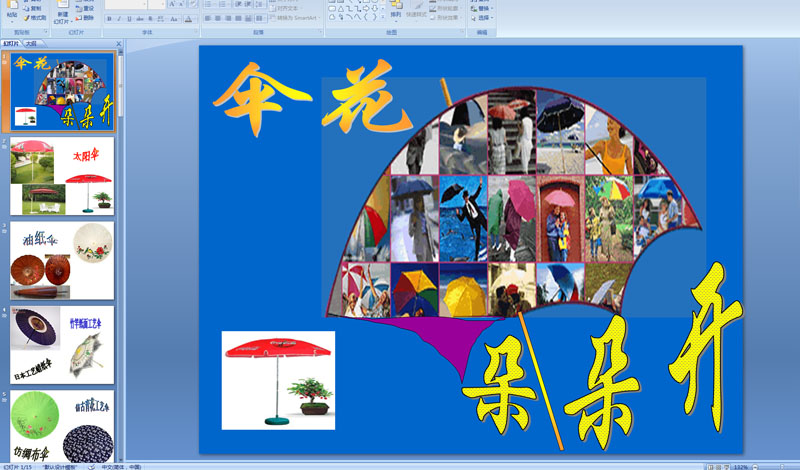Click the Delete slide button

86,18
